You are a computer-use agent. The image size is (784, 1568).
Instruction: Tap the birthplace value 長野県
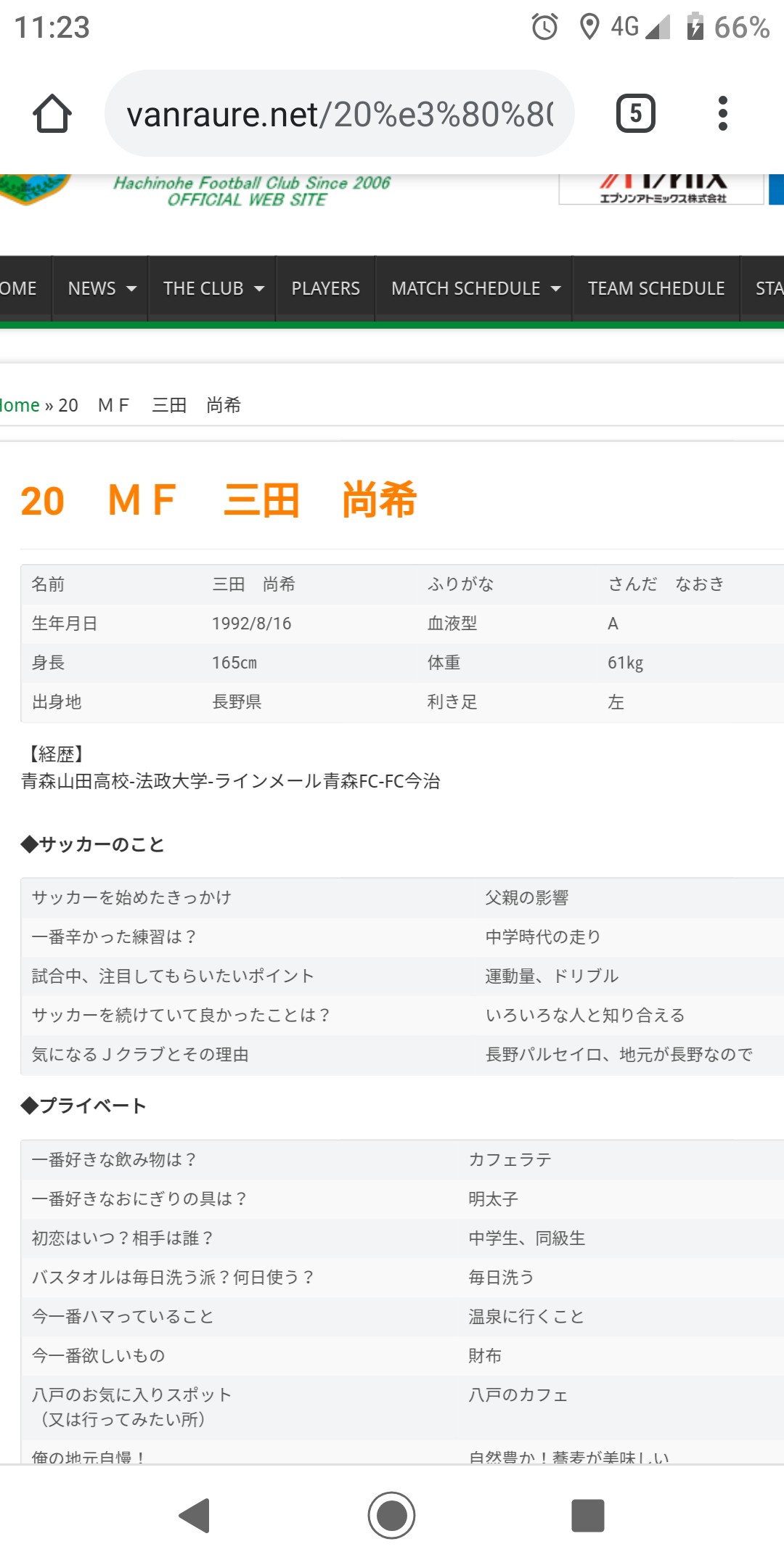(x=236, y=702)
